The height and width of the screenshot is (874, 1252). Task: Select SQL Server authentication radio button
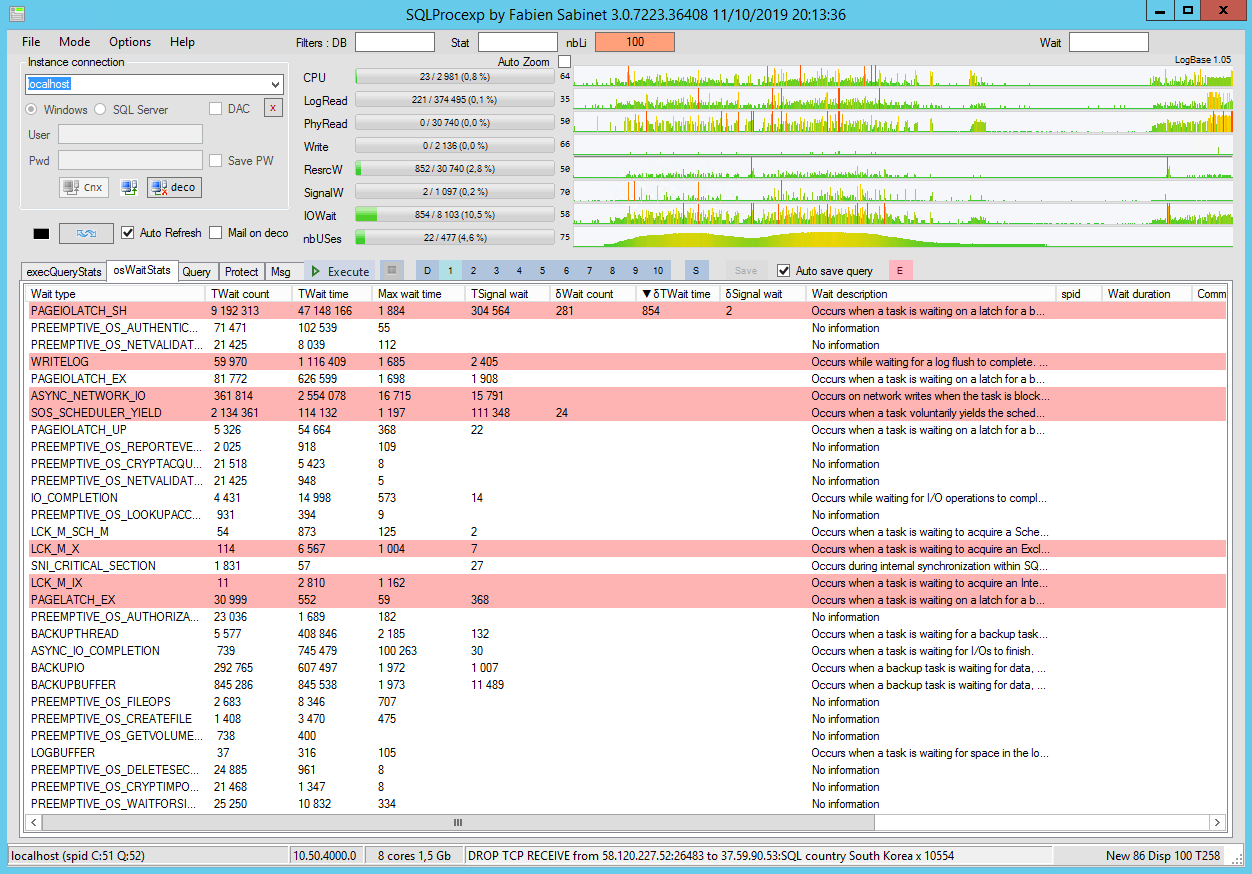tap(100, 109)
